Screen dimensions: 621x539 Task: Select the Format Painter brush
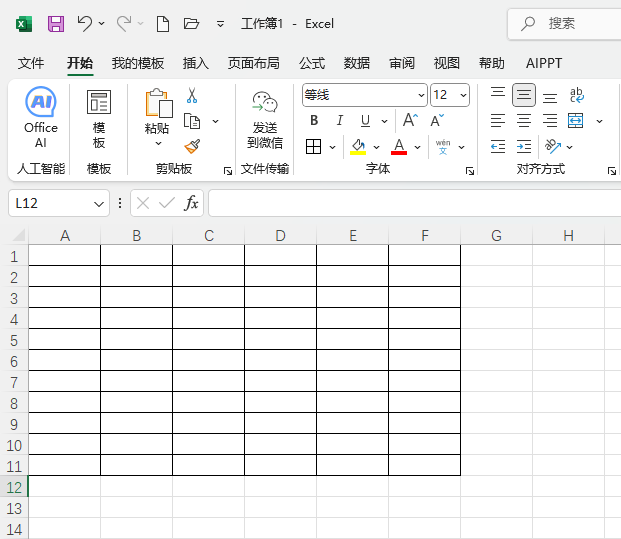(192, 146)
